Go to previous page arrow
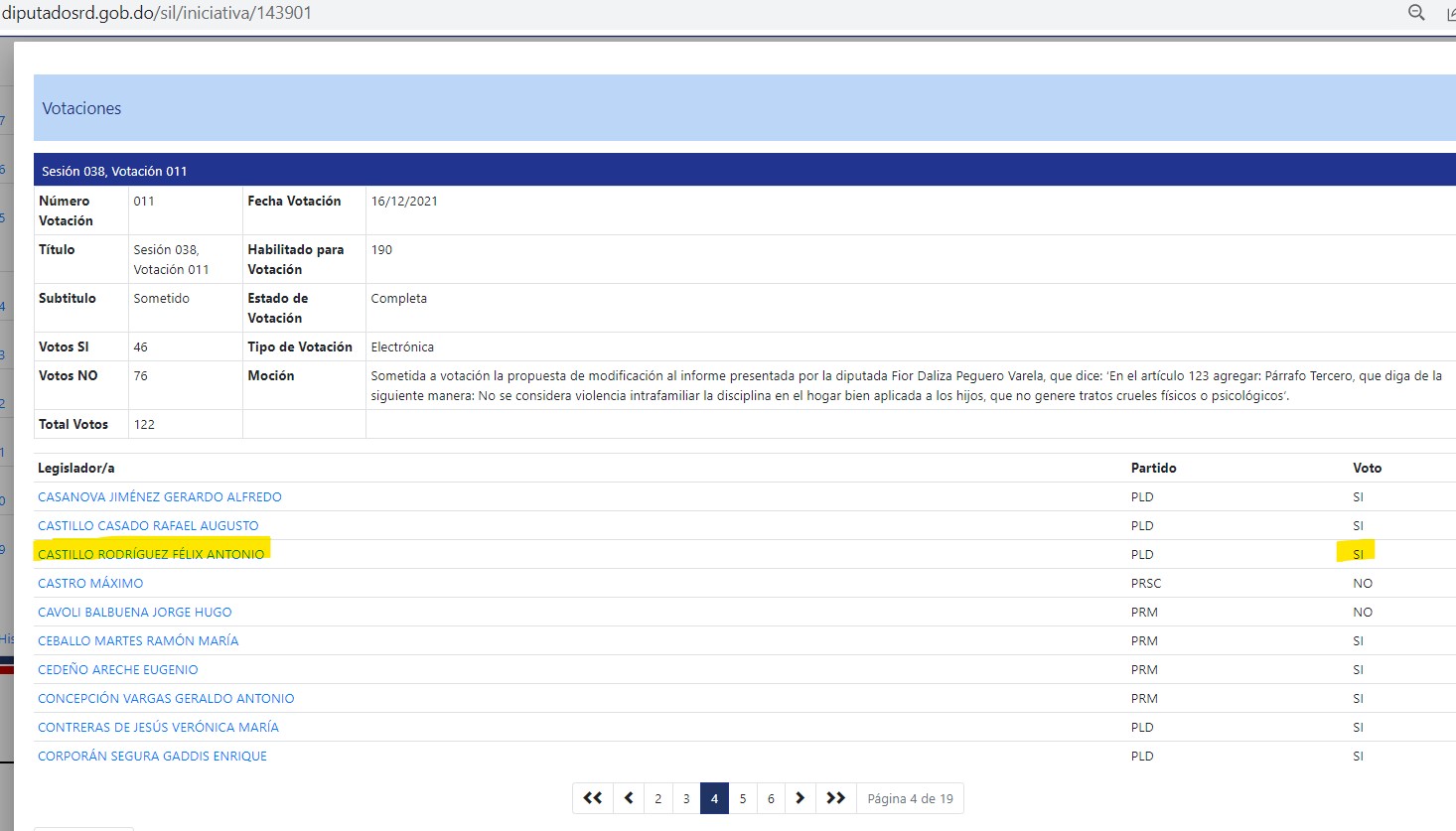 [x=629, y=798]
